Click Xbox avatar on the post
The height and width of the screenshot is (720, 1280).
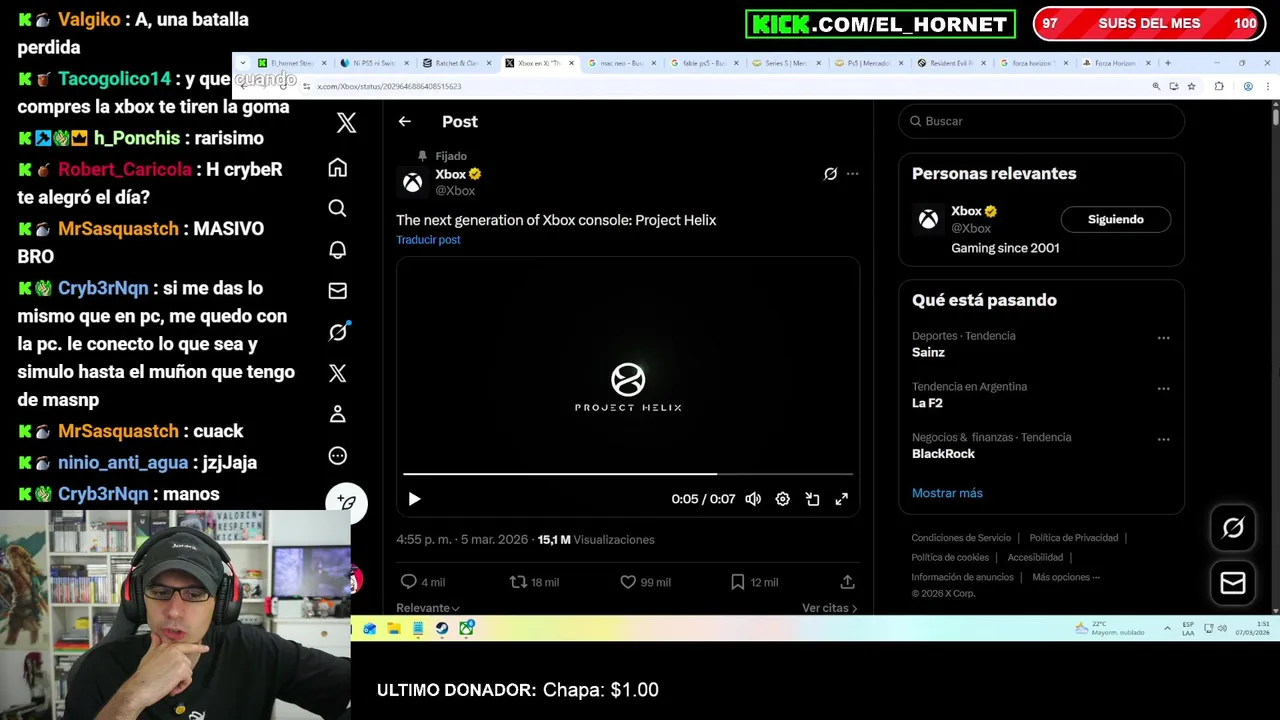click(x=412, y=182)
